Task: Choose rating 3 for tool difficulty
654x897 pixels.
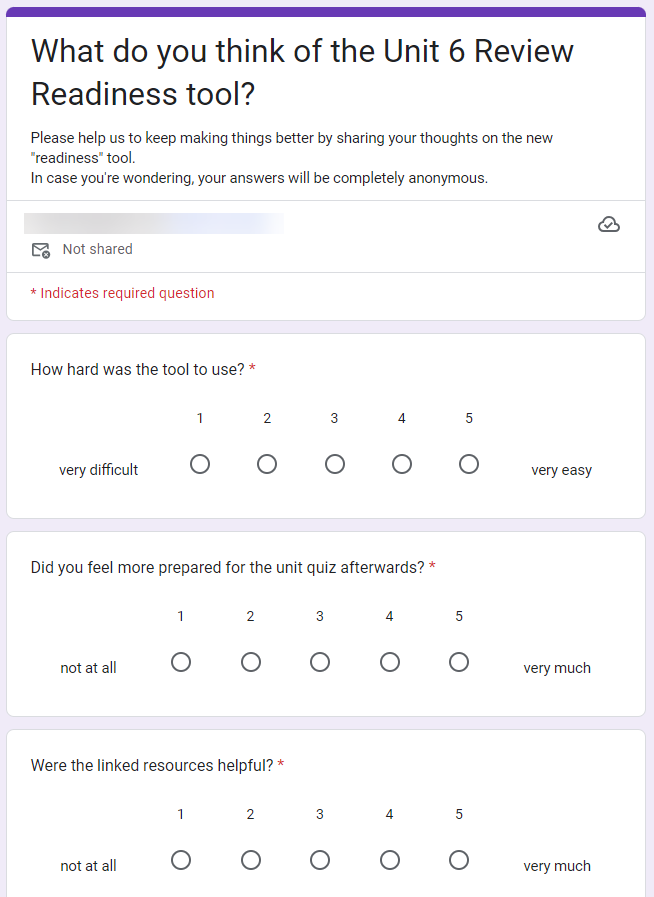Action: (335, 464)
